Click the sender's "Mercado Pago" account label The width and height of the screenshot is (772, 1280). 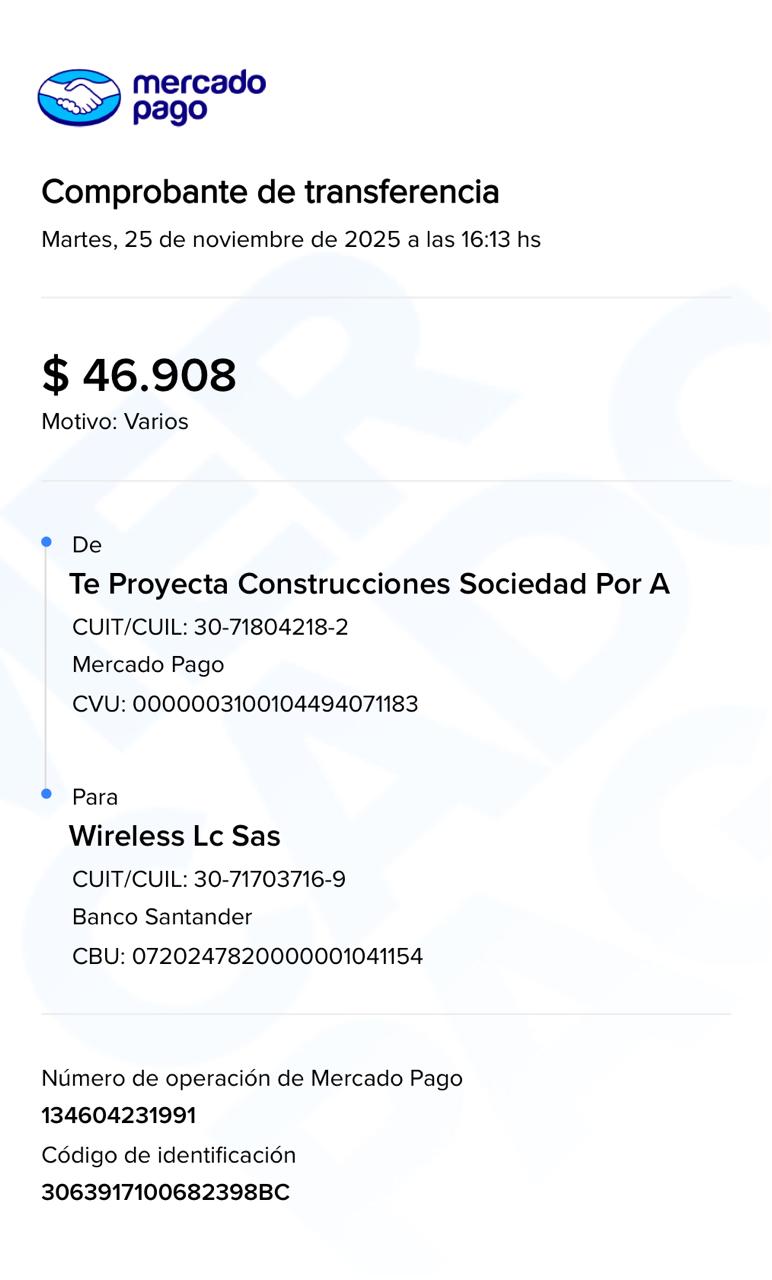point(148,665)
